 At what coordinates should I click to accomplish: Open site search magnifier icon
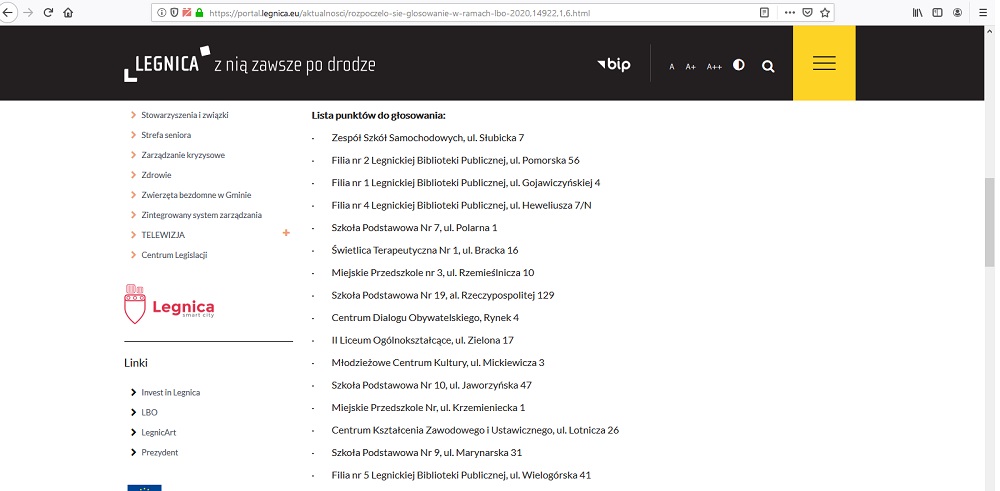[x=768, y=66]
